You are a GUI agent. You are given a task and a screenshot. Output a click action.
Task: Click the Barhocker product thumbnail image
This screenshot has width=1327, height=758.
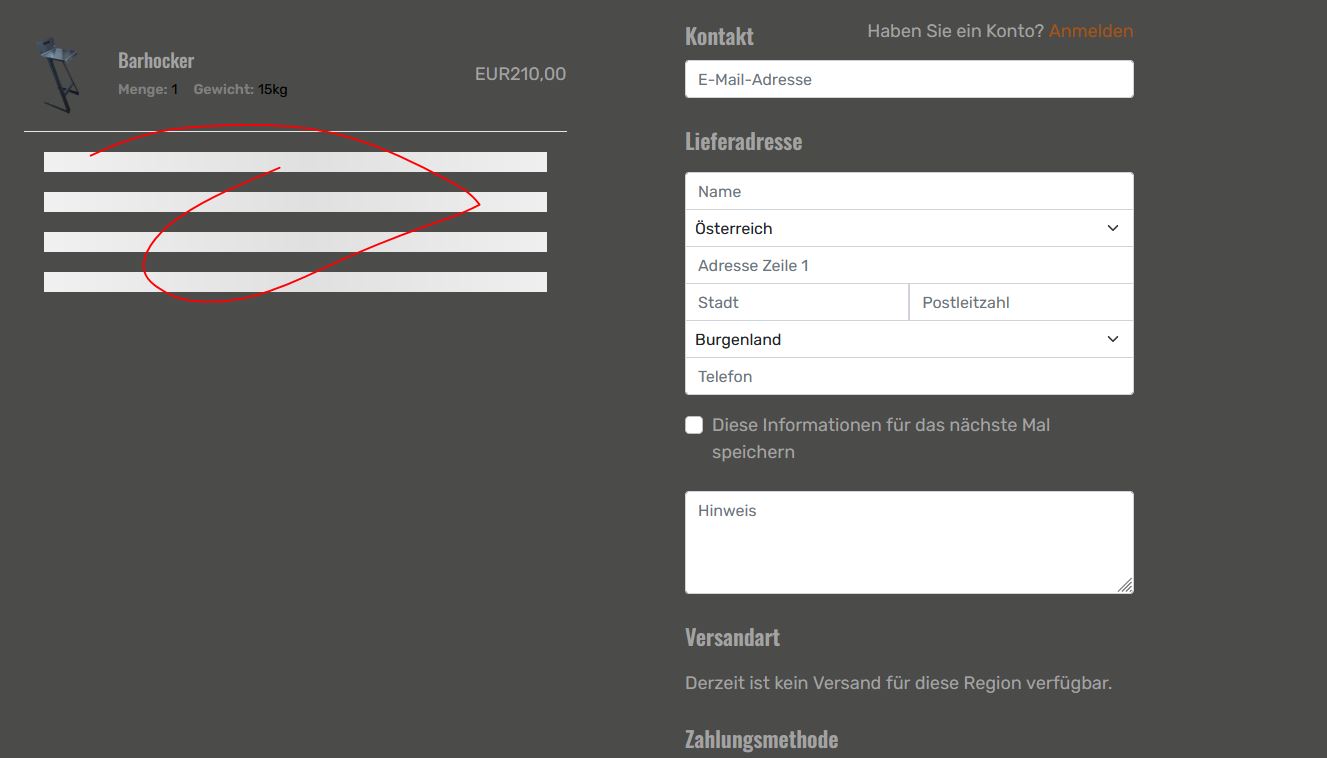[x=56, y=74]
